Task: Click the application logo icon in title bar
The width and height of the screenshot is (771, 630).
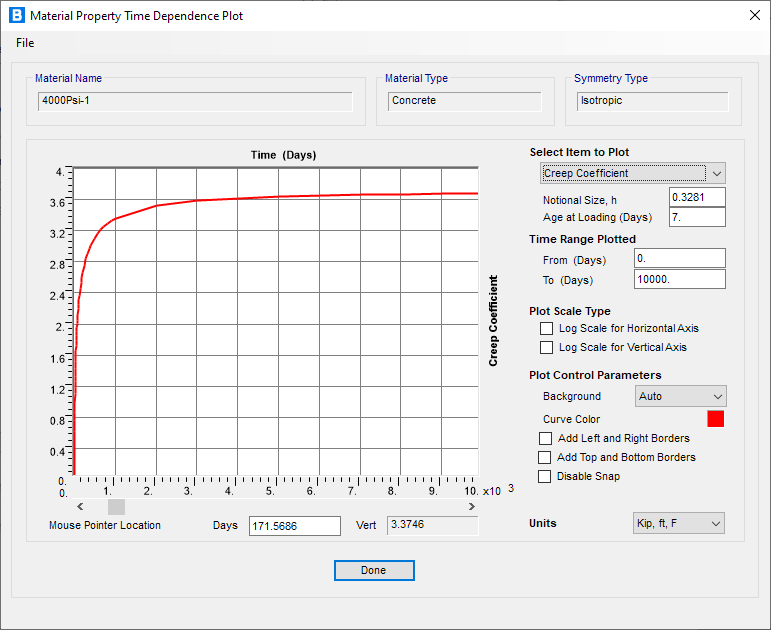Action: (16, 16)
